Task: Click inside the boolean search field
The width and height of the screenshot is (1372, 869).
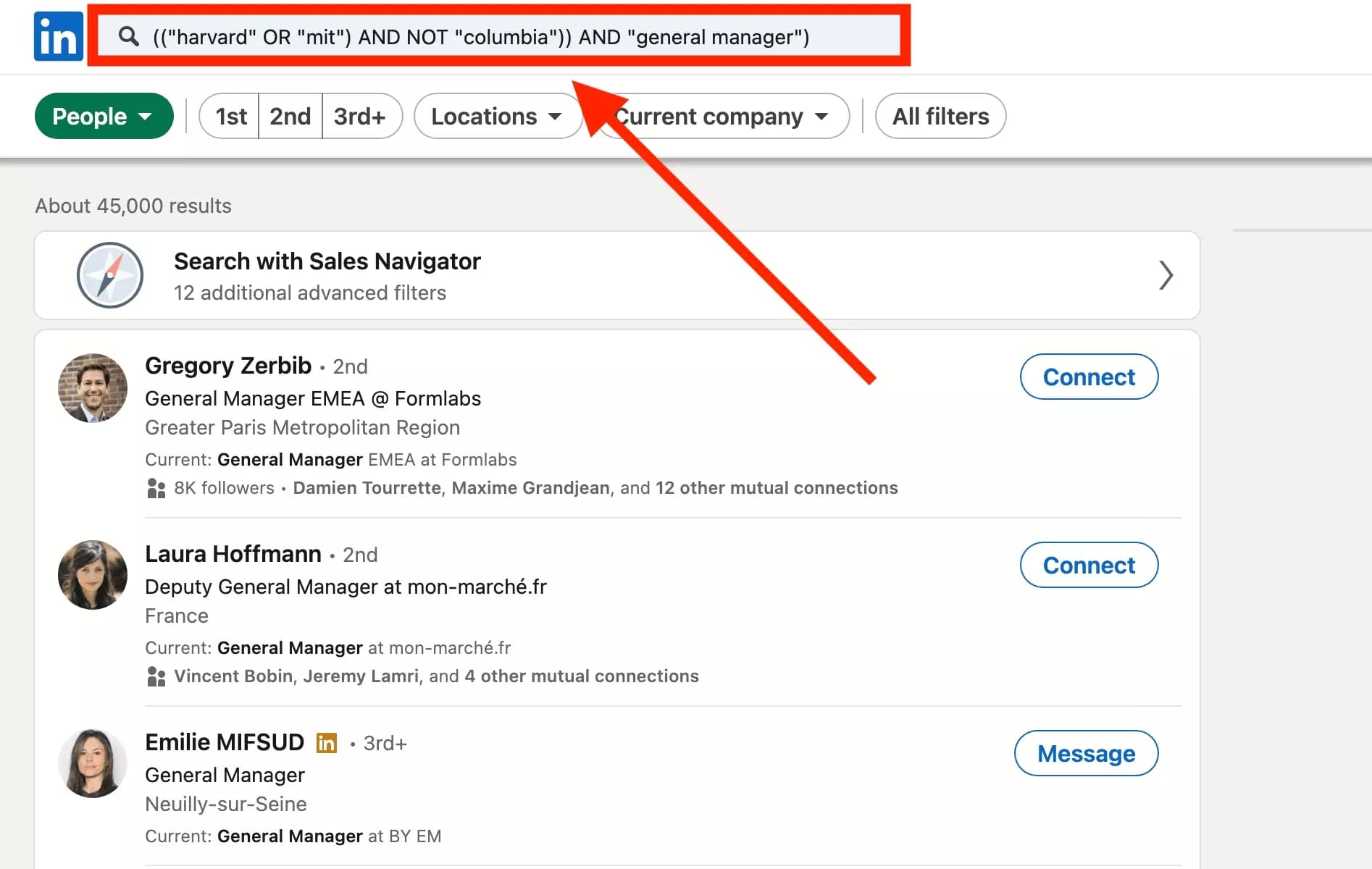Action: click(478, 37)
